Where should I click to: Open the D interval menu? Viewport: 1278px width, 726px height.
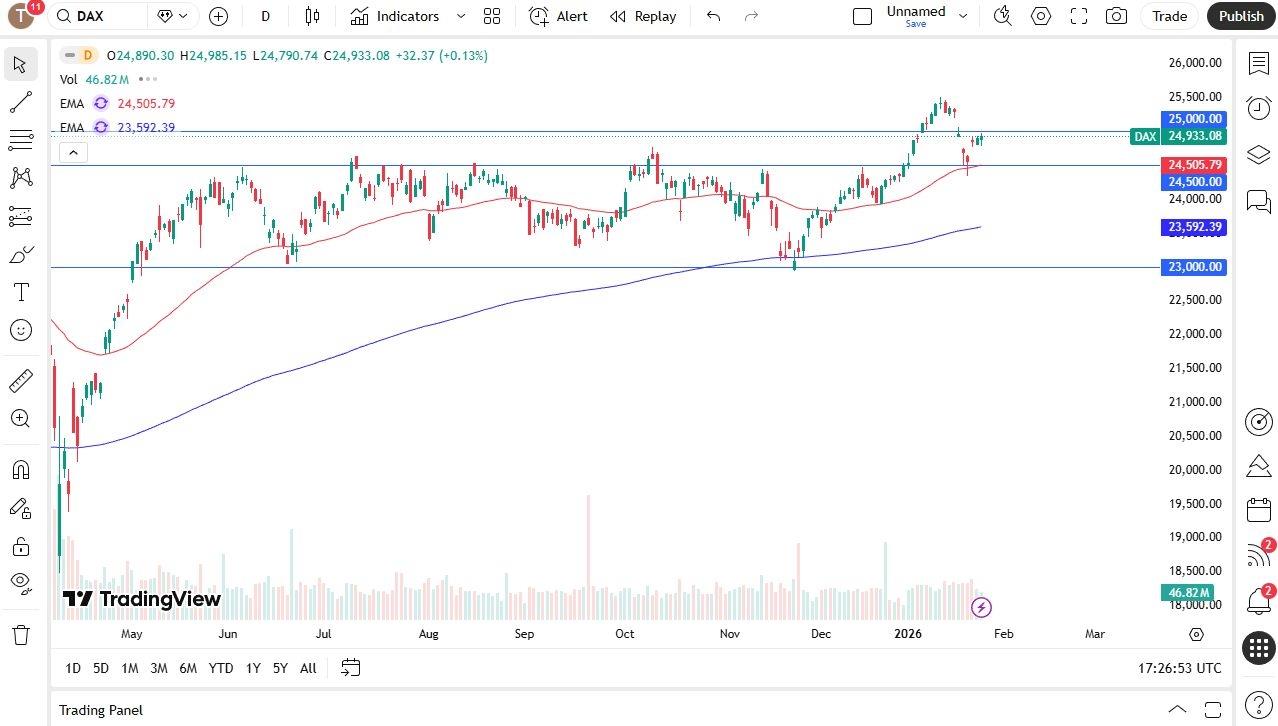click(264, 16)
